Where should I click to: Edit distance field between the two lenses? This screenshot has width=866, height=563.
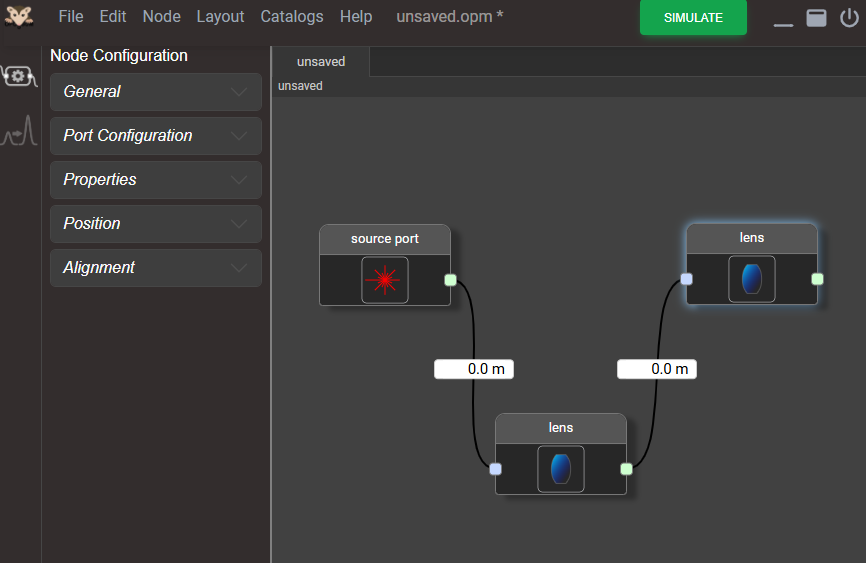click(657, 369)
